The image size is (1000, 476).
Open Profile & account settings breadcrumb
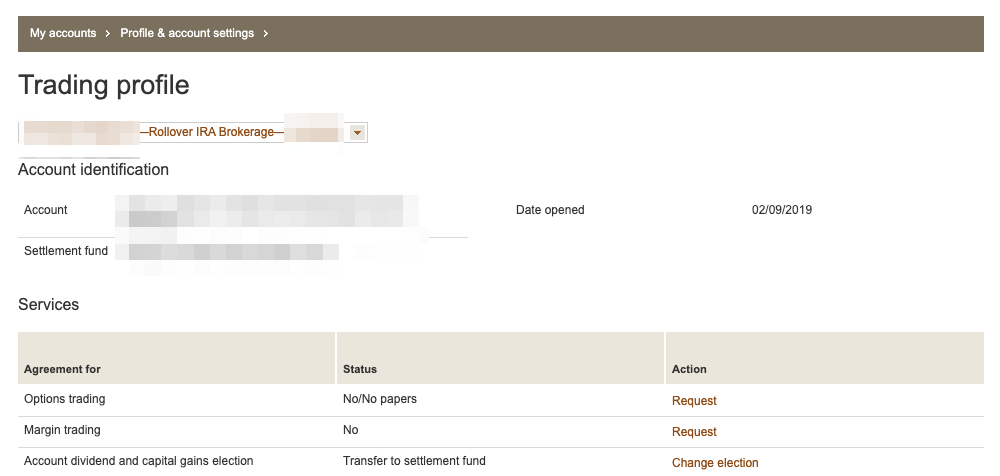point(187,33)
